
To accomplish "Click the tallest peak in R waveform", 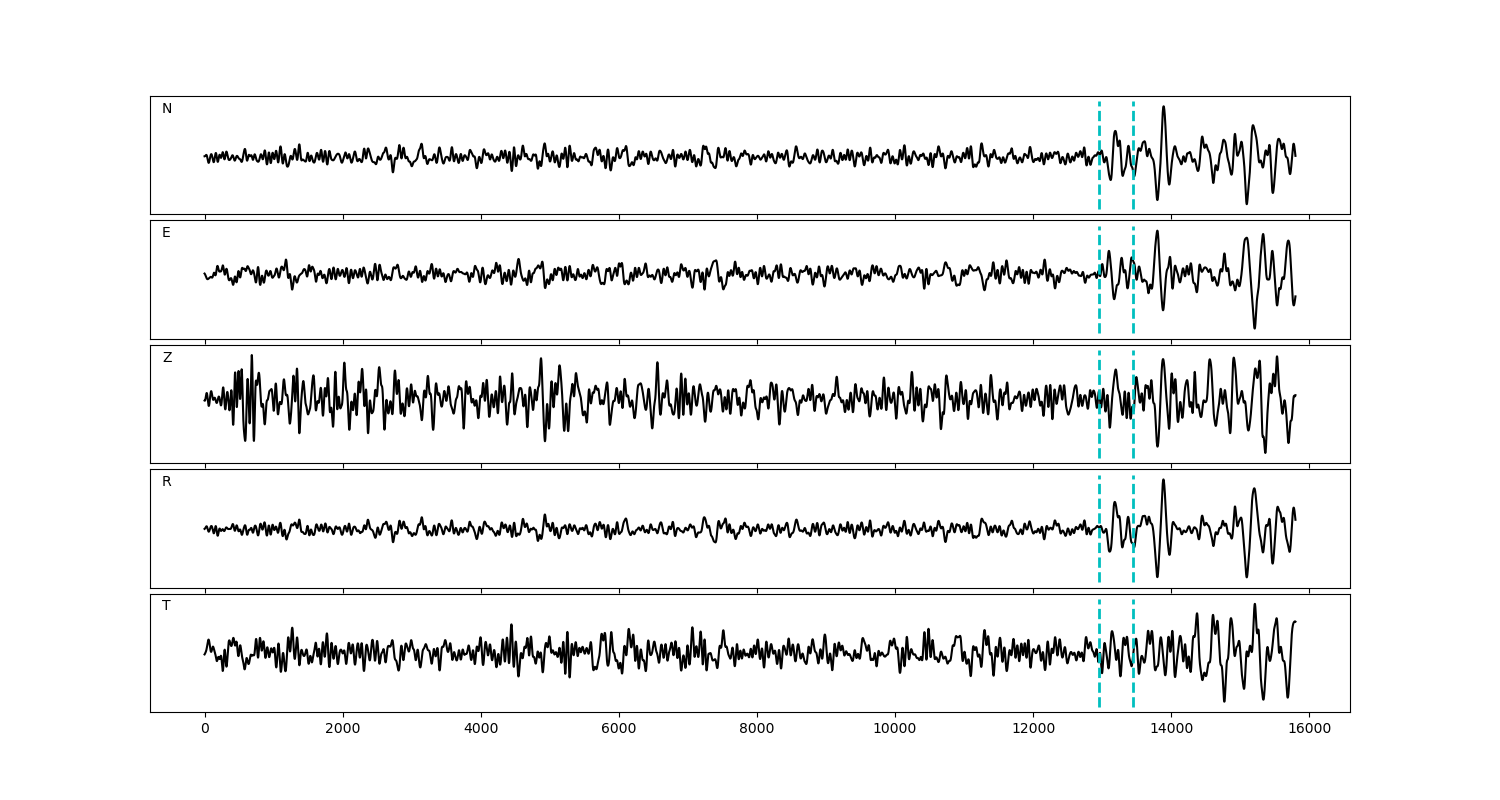I will point(1163,480).
